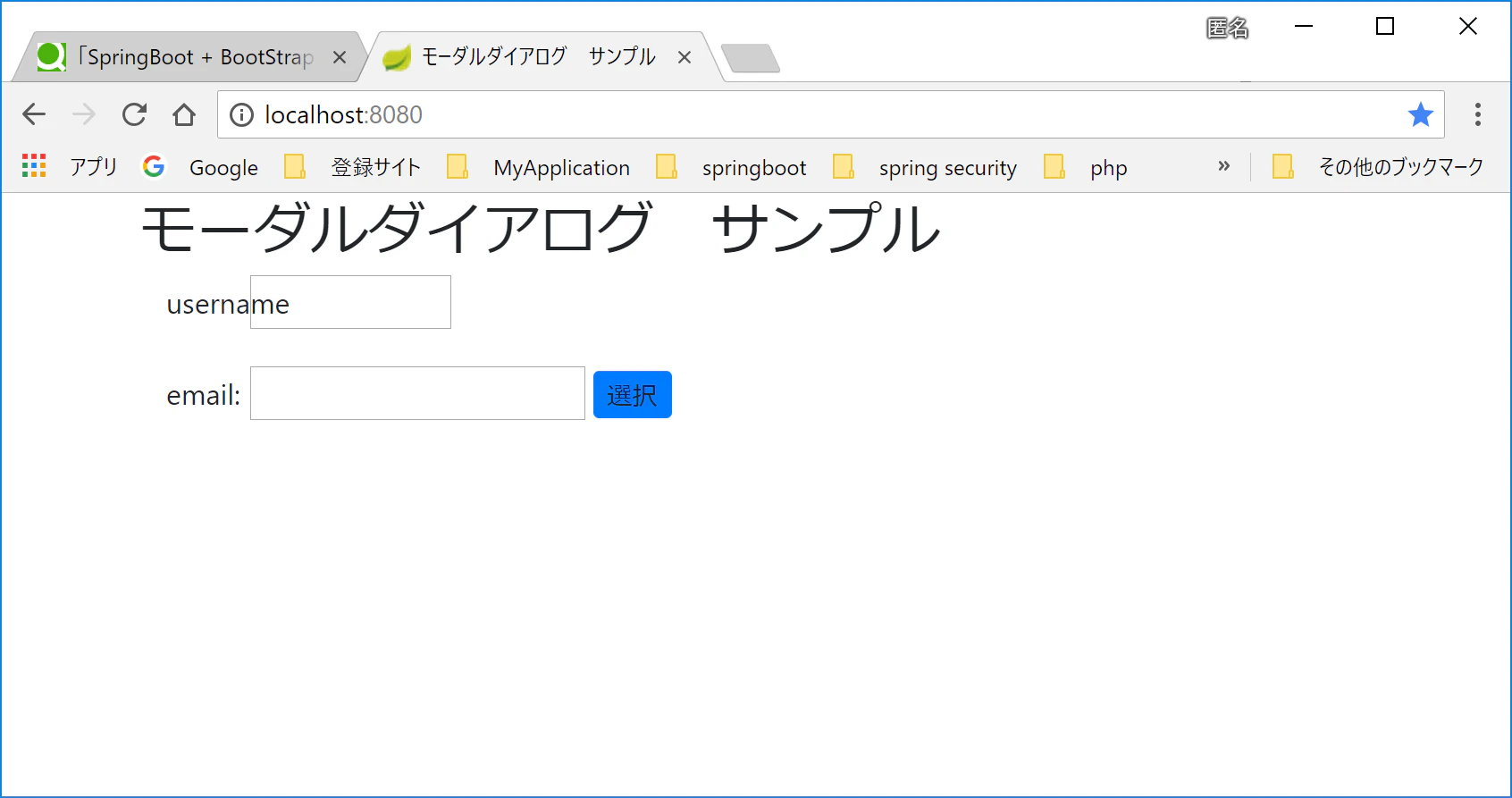Image resolution: width=1512 pixels, height=798 pixels.
Task: Focus the email input field
Action: pos(417,393)
